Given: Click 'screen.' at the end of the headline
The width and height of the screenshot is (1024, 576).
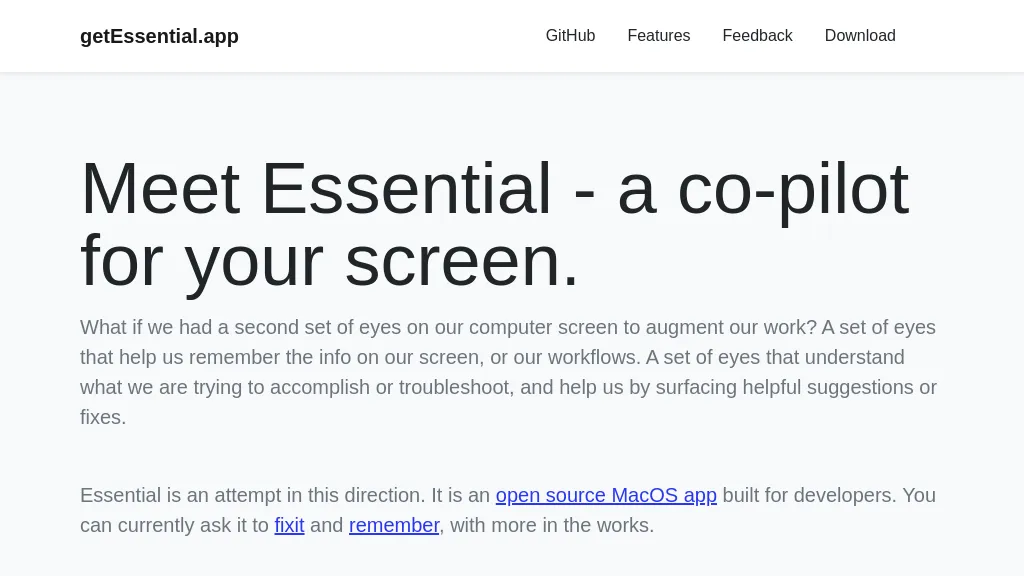Looking at the screenshot, I should 462,261.
